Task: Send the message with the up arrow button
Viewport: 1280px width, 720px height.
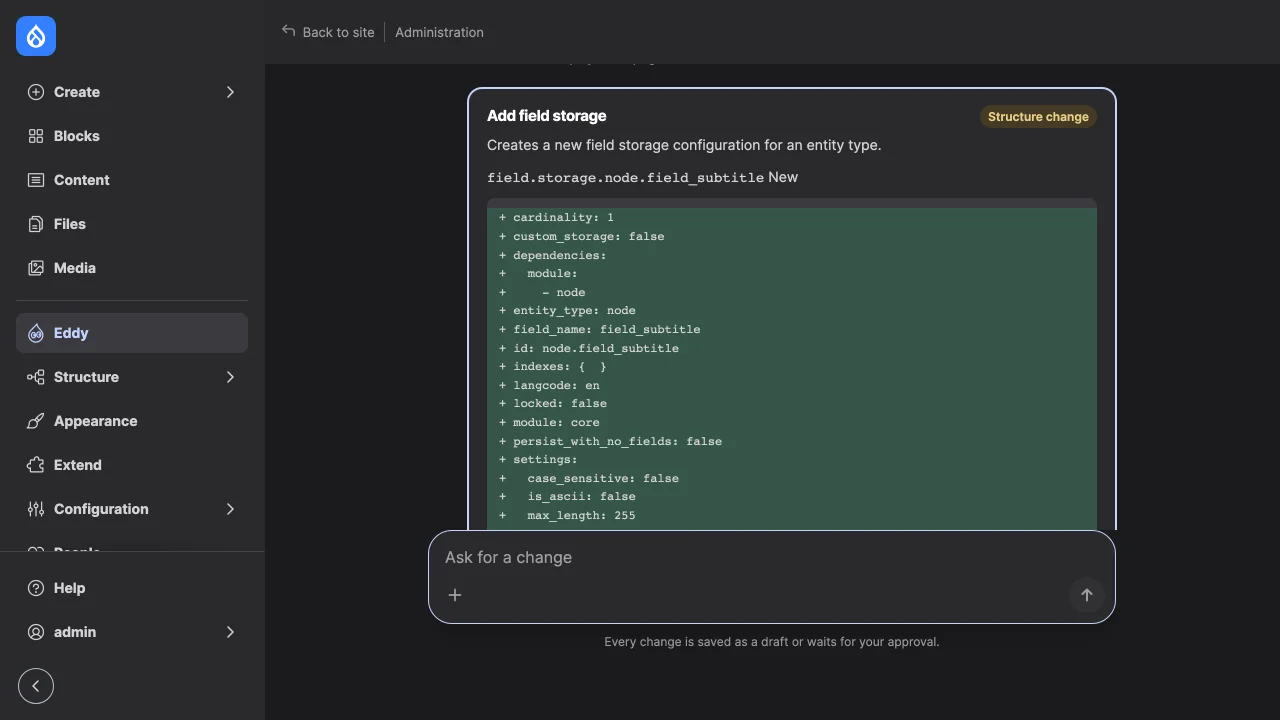Action: 1087,595
